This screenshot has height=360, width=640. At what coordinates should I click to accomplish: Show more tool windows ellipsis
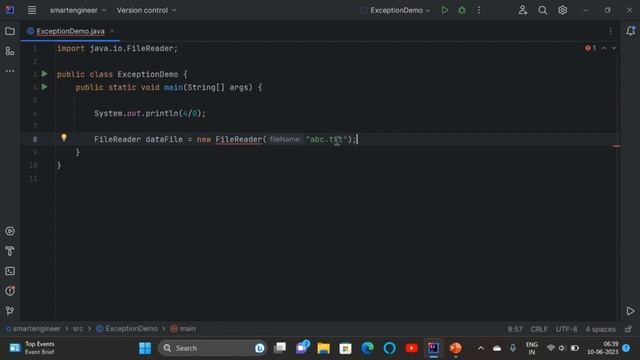pos(10,71)
